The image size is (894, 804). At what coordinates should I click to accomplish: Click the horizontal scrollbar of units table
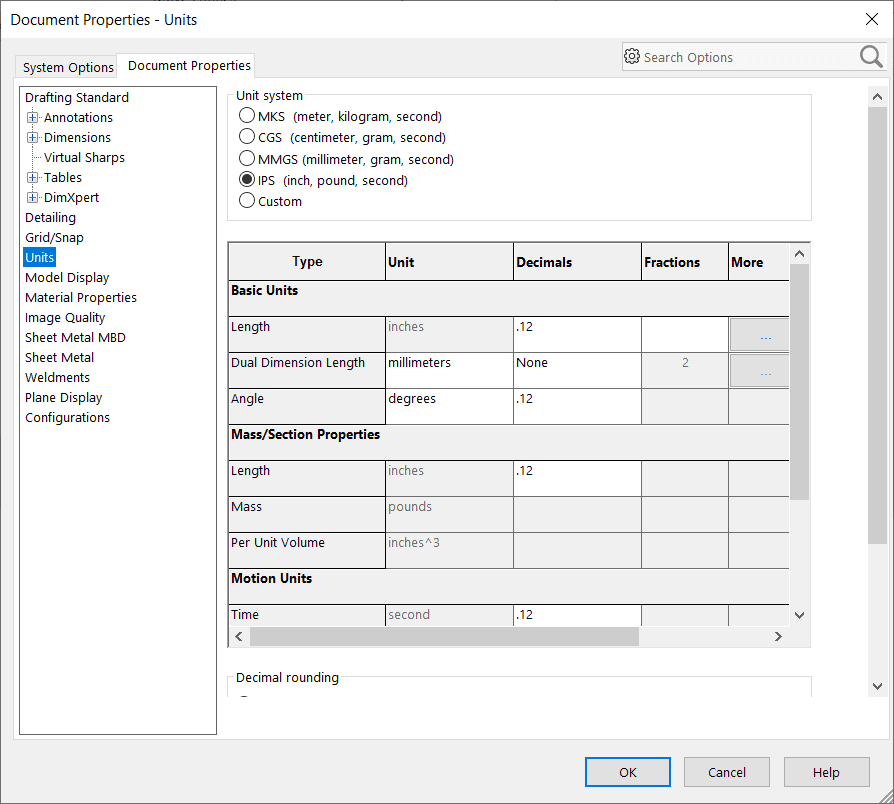coord(444,637)
